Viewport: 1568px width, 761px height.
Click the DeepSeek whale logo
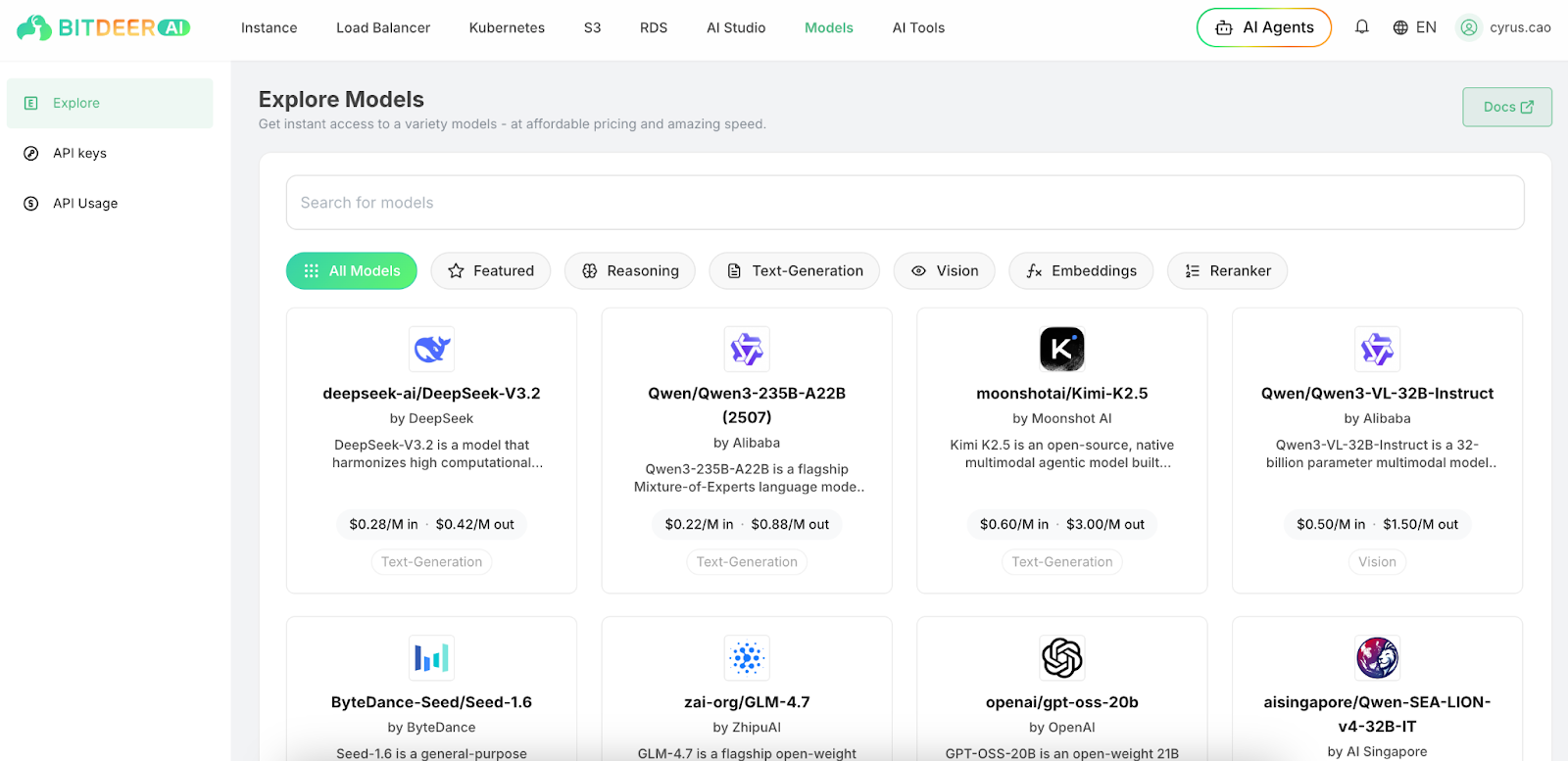pos(431,349)
